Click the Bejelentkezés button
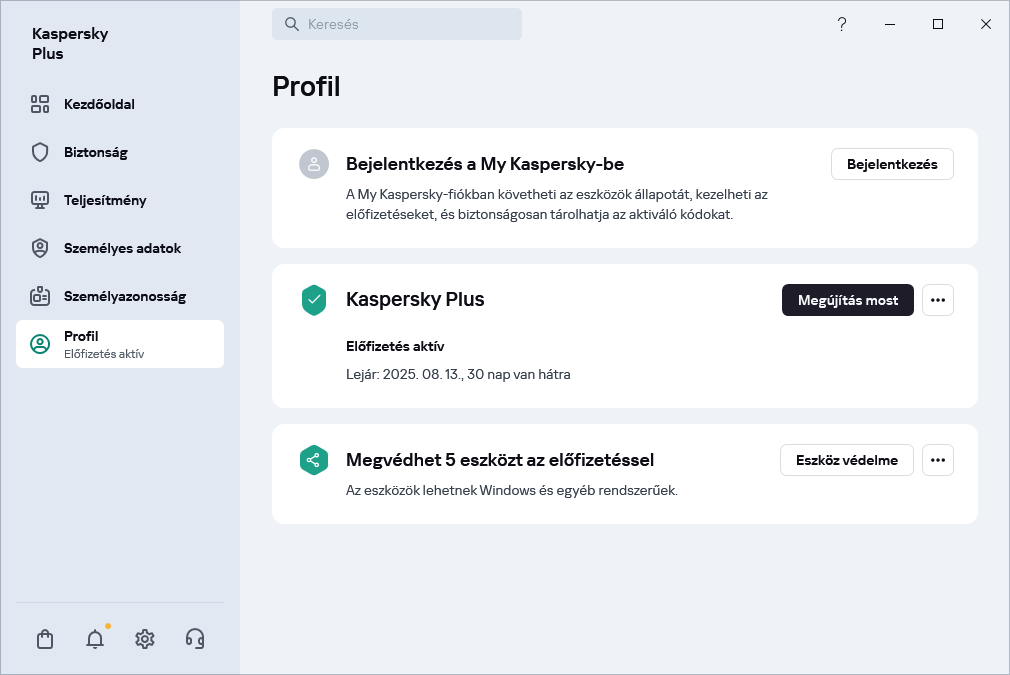Screen dimensions: 1010x675 [892, 164]
